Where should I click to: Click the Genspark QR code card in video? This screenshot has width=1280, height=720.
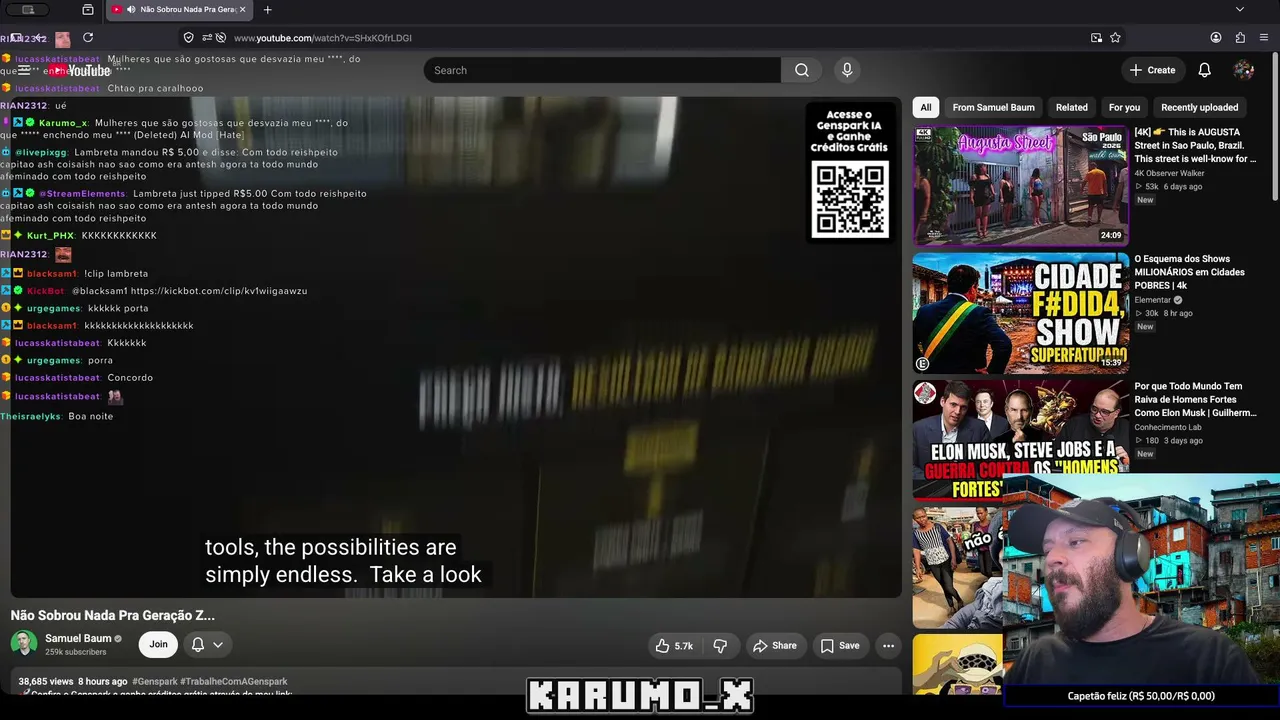pos(850,173)
